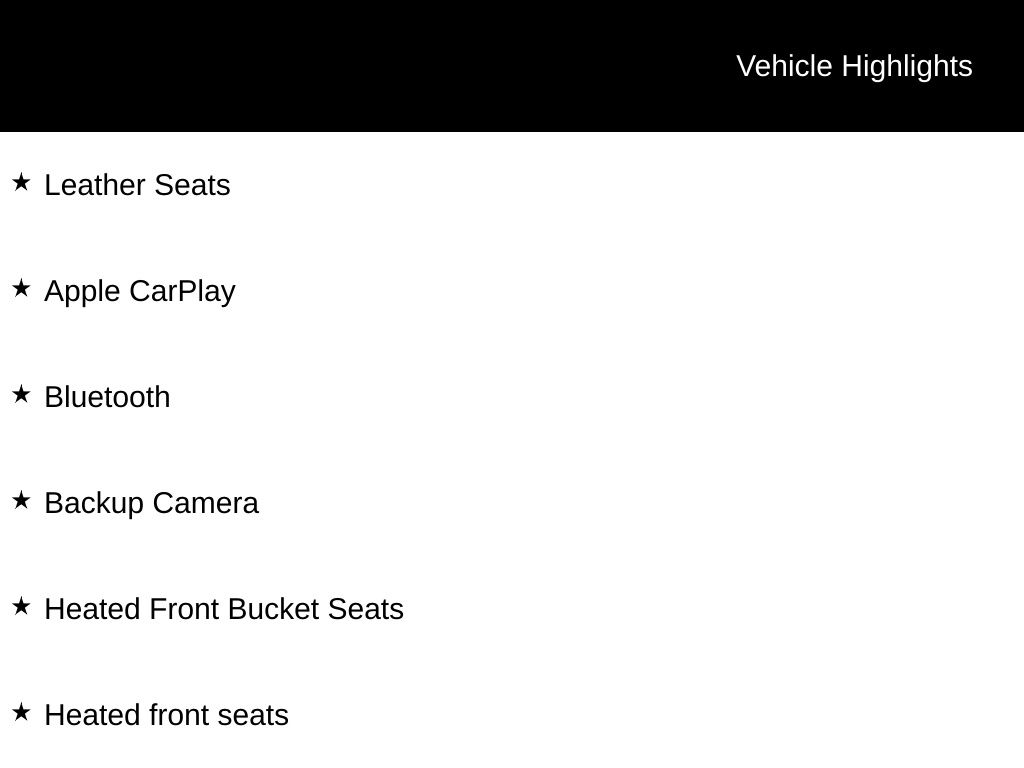Select the star bullet beside Bluetooth
Image resolution: width=1024 pixels, height=768 pixels.
pyautogui.click(x=21, y=394)
